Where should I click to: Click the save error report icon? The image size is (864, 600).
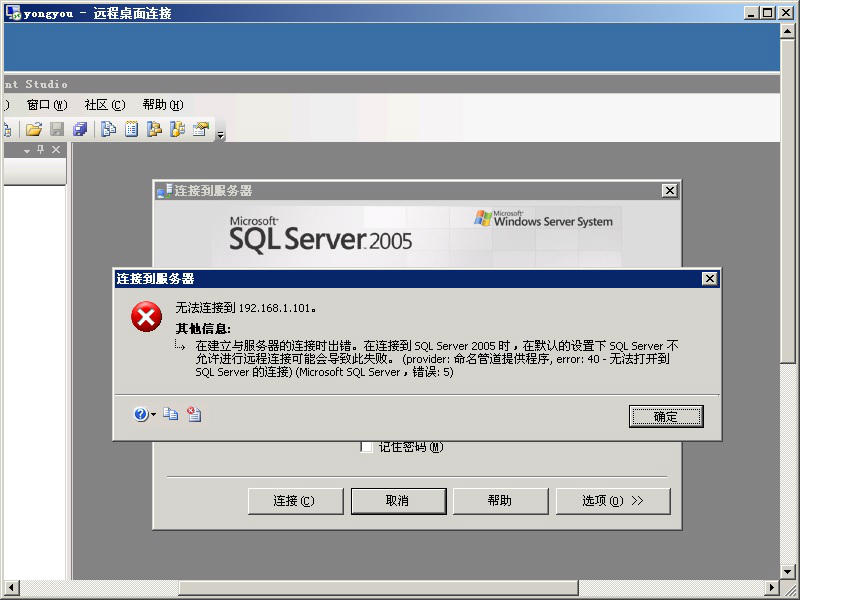coord(192,414)
